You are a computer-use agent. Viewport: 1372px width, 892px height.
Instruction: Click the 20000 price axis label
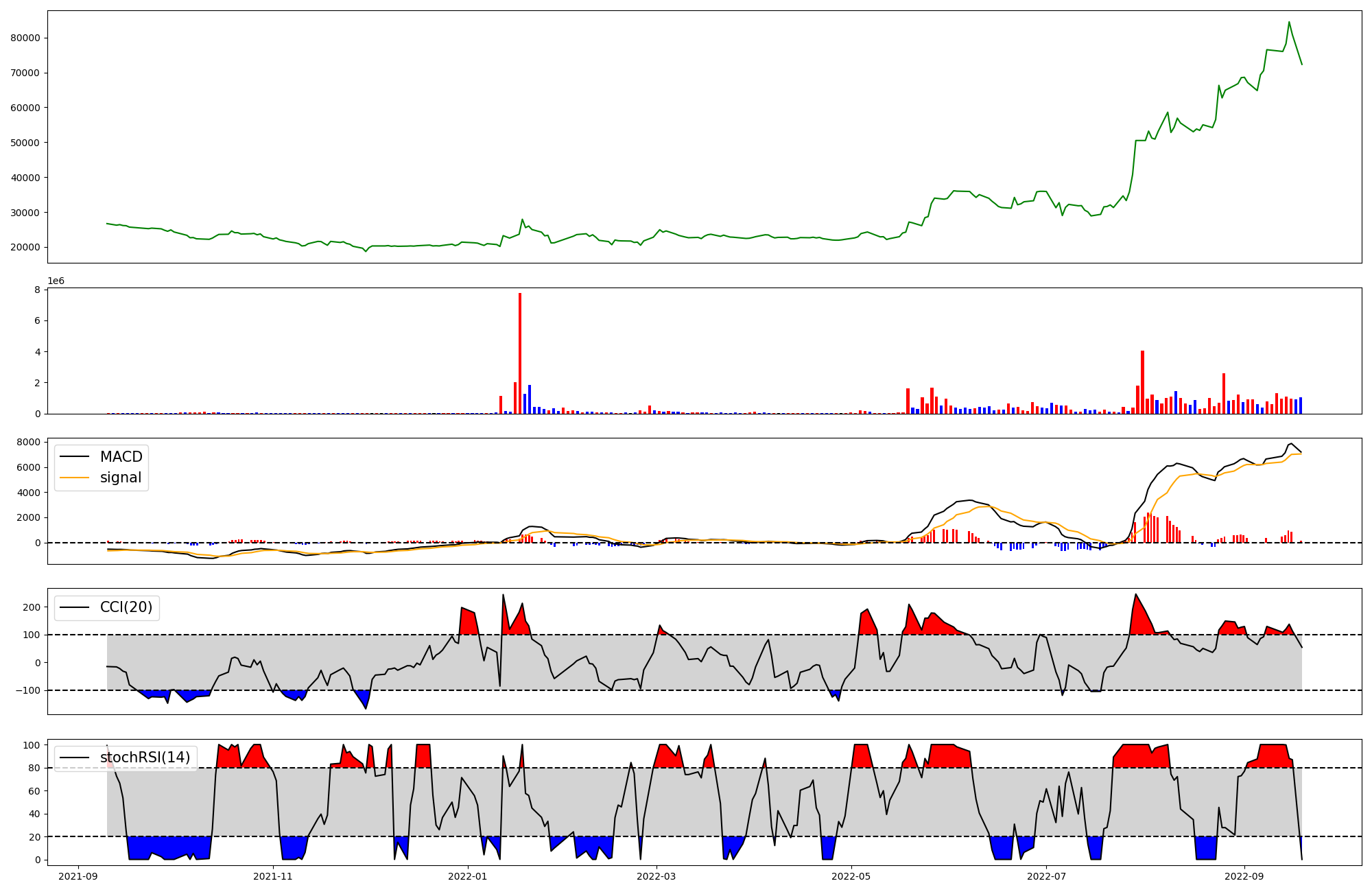(25, 247)
